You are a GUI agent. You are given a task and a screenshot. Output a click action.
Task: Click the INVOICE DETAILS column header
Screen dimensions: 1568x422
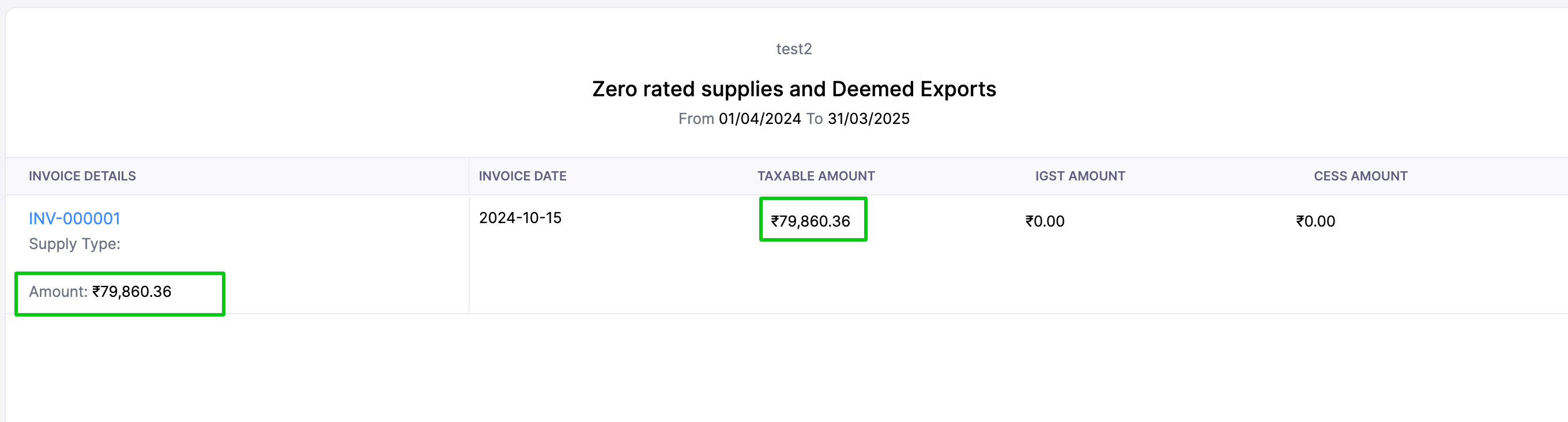click(x=82, y=176)
